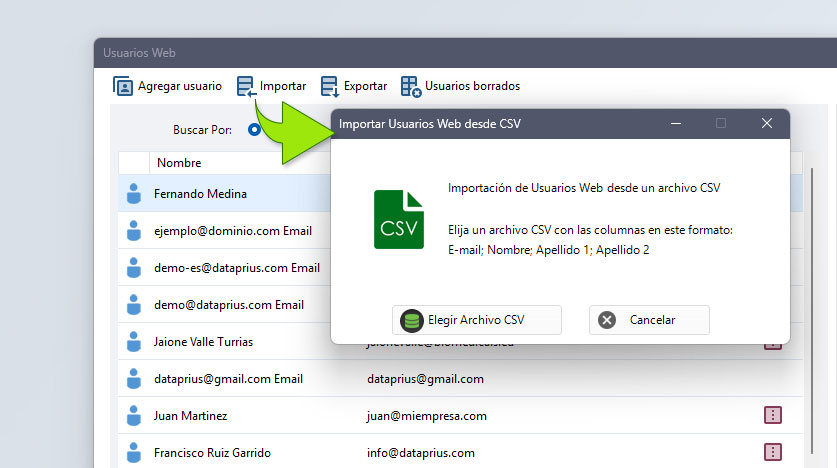
Task: Click Cancelar in import dialog
Action: pos(649,320)
